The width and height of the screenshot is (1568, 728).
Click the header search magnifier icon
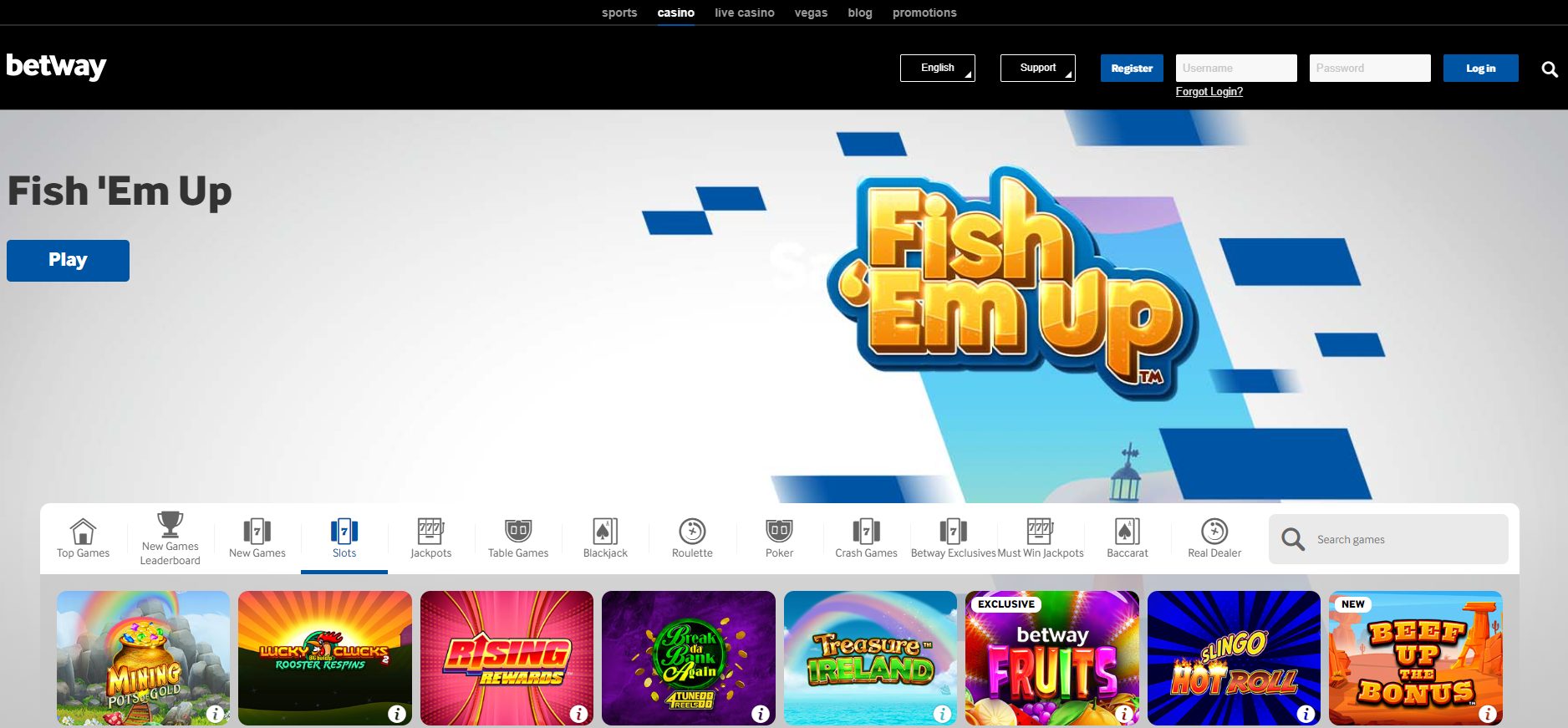[x=1550, y=69]
